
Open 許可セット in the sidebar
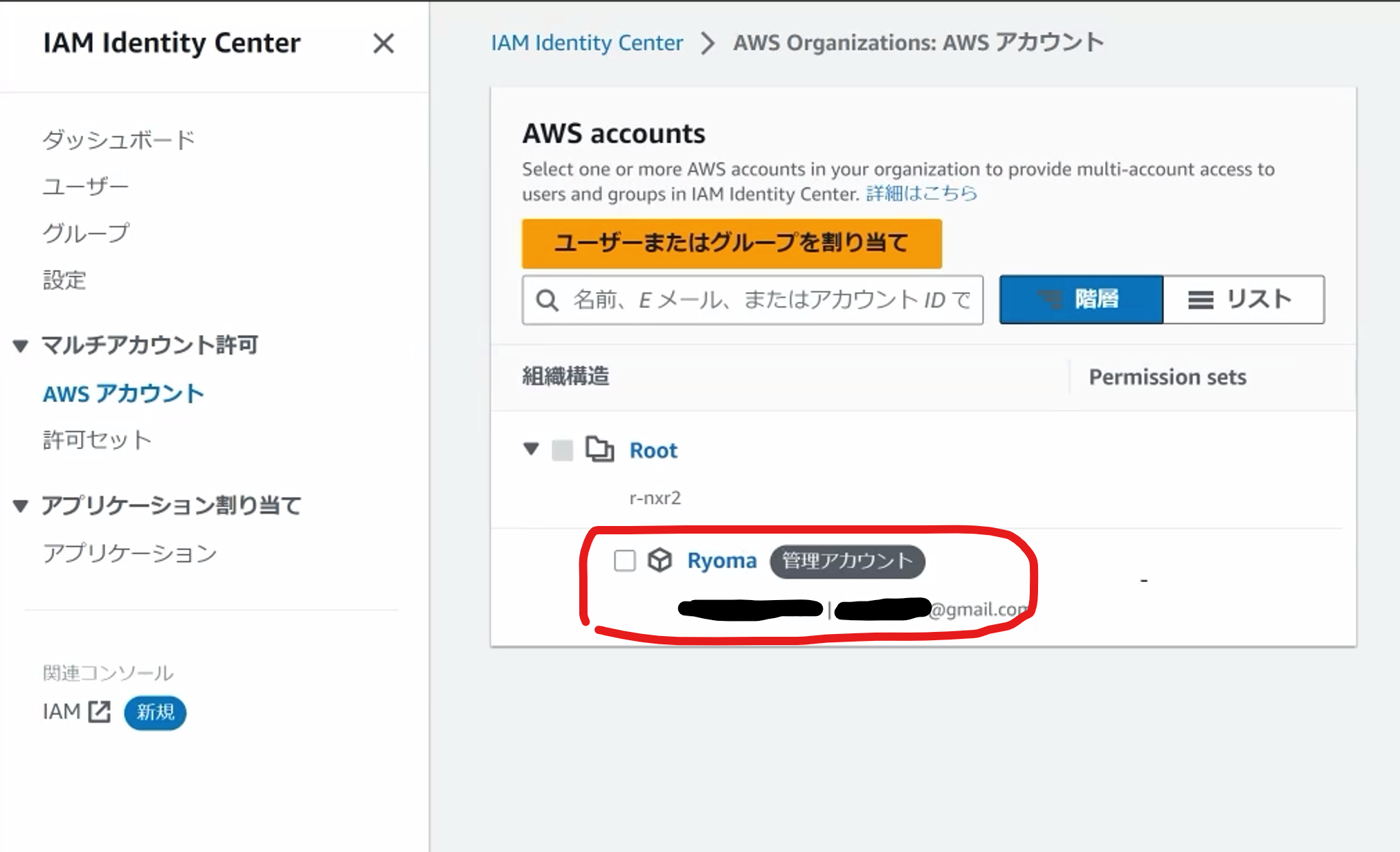point(97,439)
